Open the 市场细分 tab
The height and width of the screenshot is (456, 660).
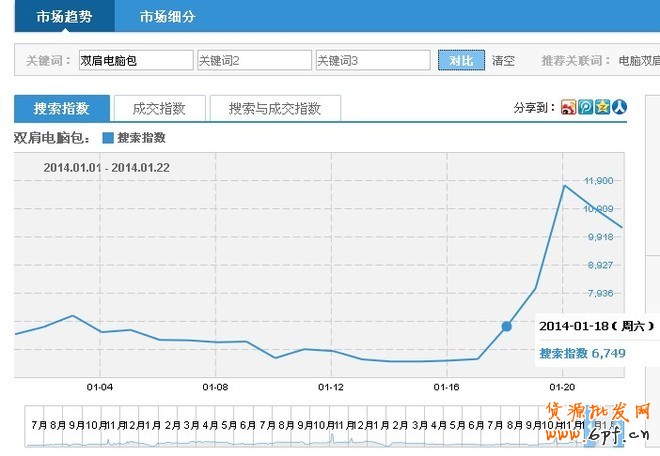click(x=167, y=17)
